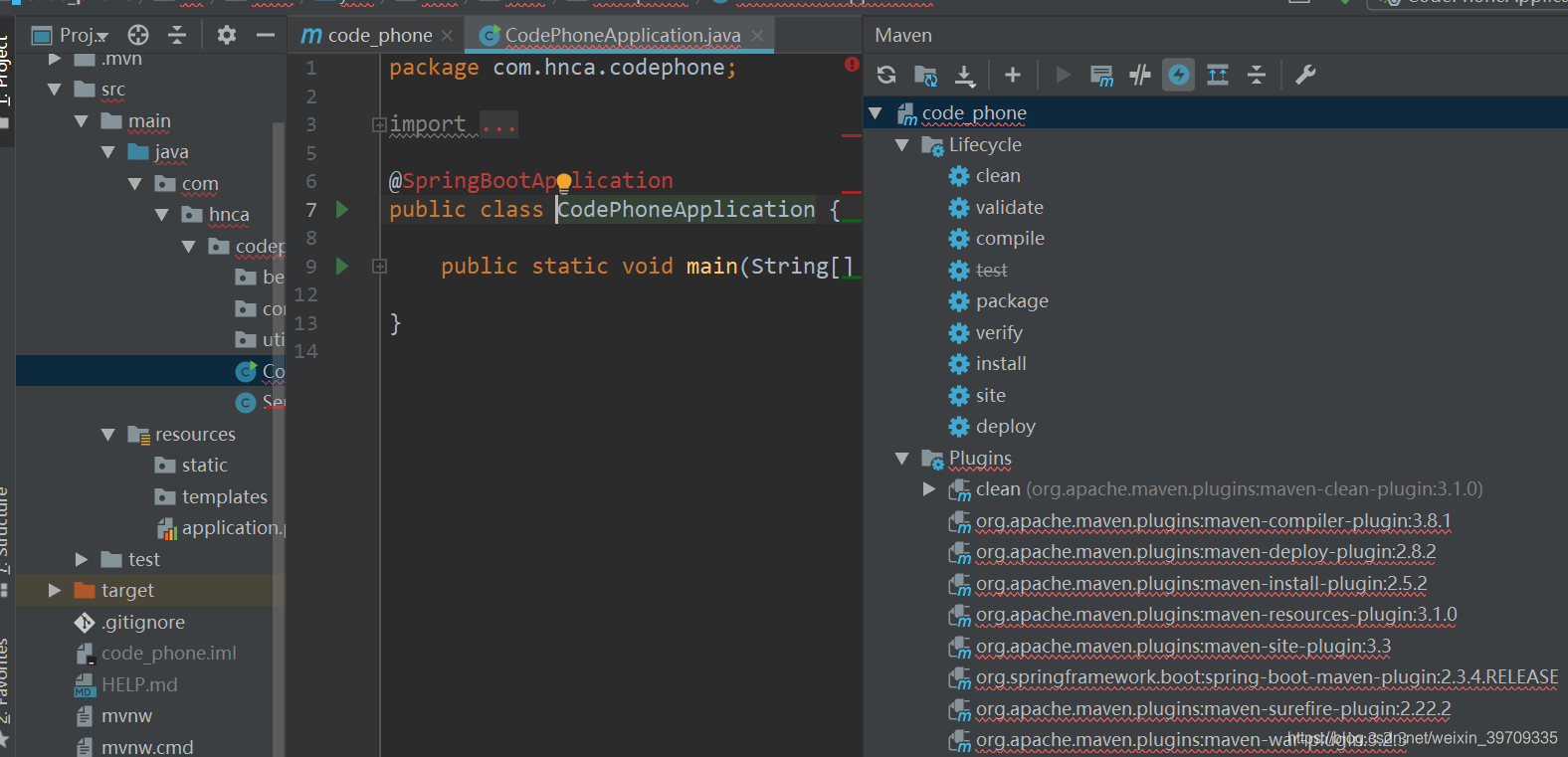Close the code_phone editor tab
Image resolution: width=1568 pixels, height=757 pixels.
coord(447,35)
